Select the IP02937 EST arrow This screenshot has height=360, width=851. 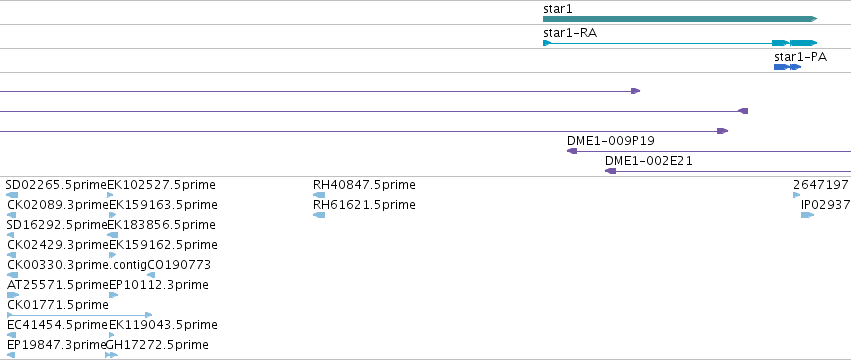pyautogui.click(x=808, y=215)
